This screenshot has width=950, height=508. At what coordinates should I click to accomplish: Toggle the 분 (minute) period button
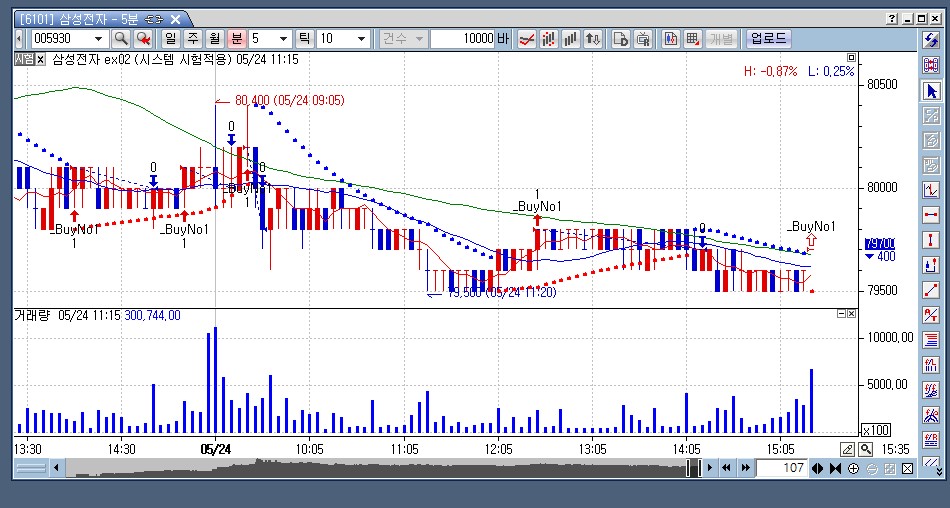click(x=236, y=39)
